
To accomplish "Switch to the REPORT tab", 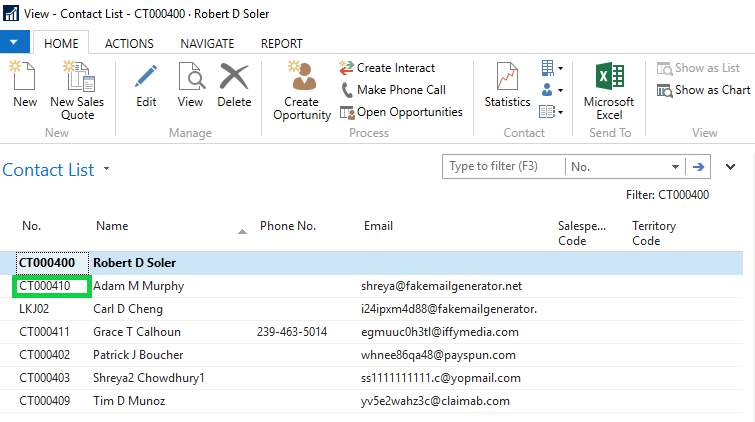I will point(282,43).
